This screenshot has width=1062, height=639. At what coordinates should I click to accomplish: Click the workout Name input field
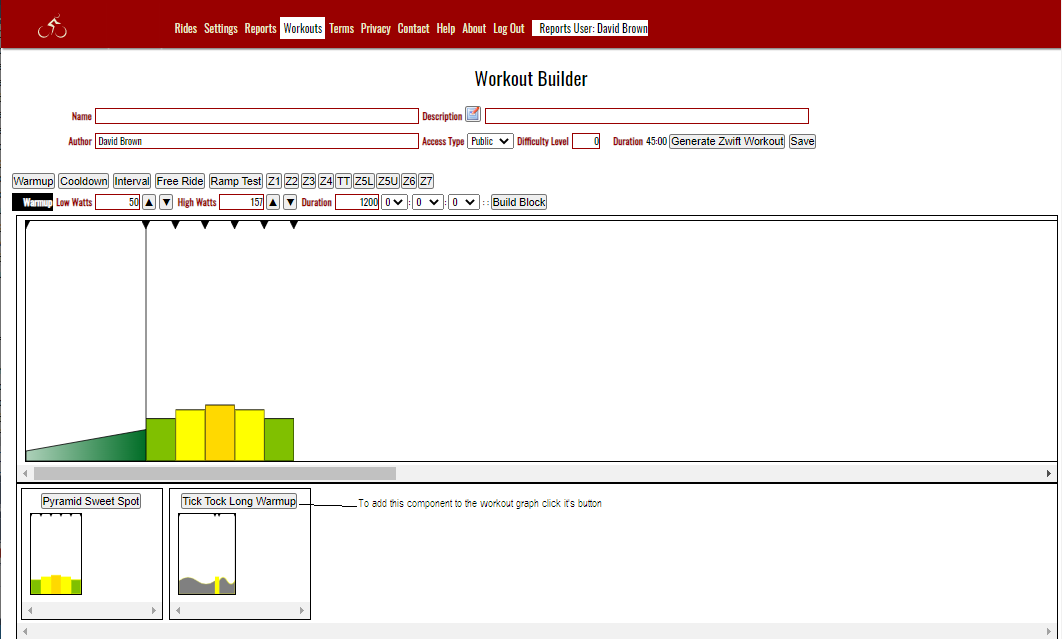coord(256,116)
